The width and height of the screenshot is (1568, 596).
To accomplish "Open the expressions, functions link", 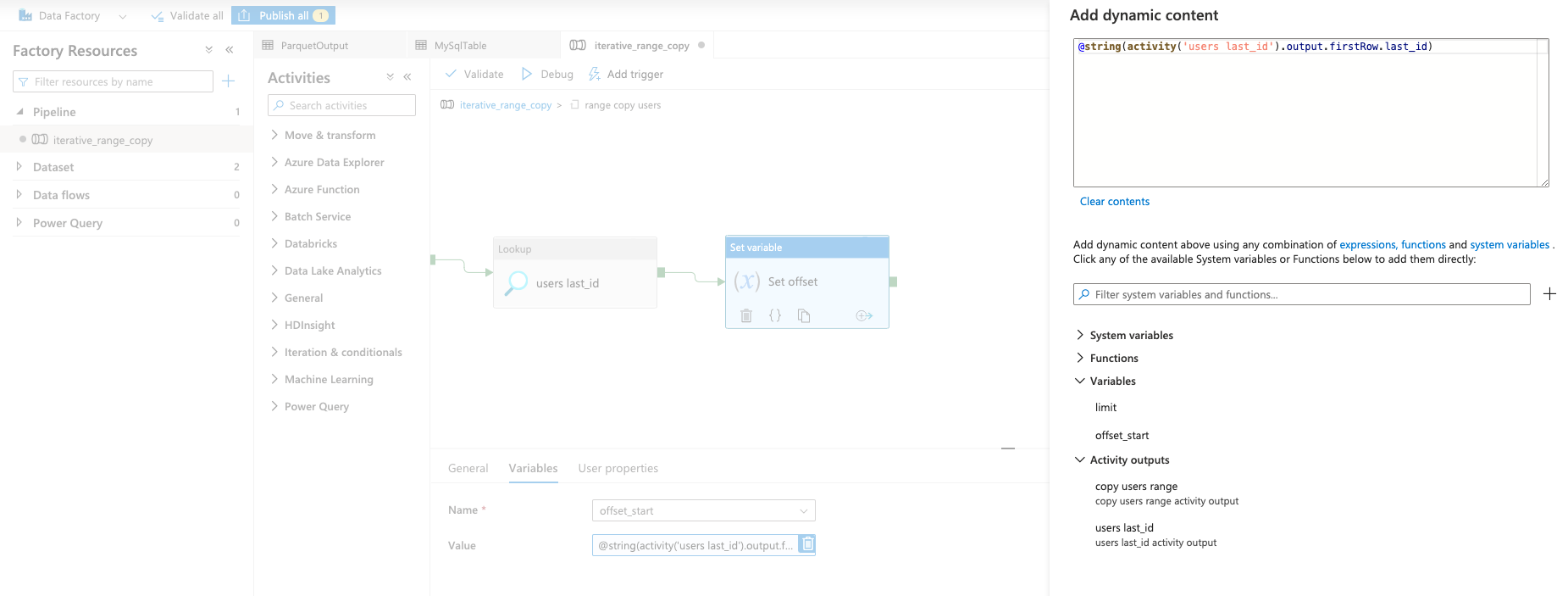I will pos(1392,245).
